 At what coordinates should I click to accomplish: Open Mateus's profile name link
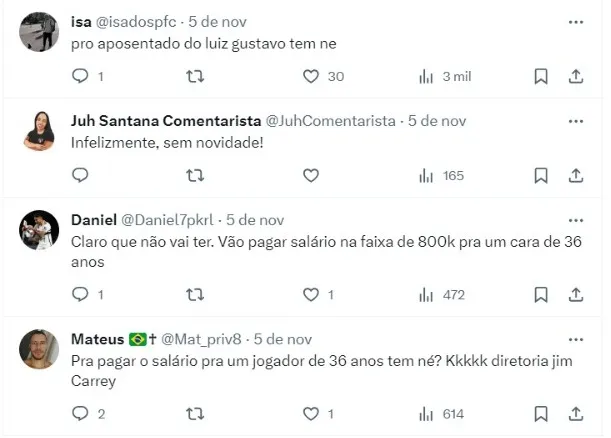(97, 339)
